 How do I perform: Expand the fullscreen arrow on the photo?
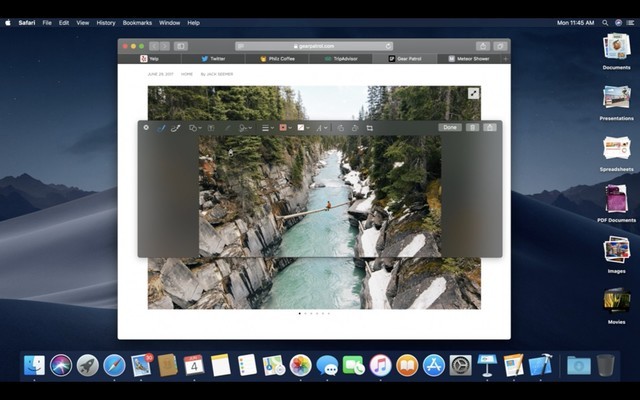pyautogui.click(x=473, y=93)
